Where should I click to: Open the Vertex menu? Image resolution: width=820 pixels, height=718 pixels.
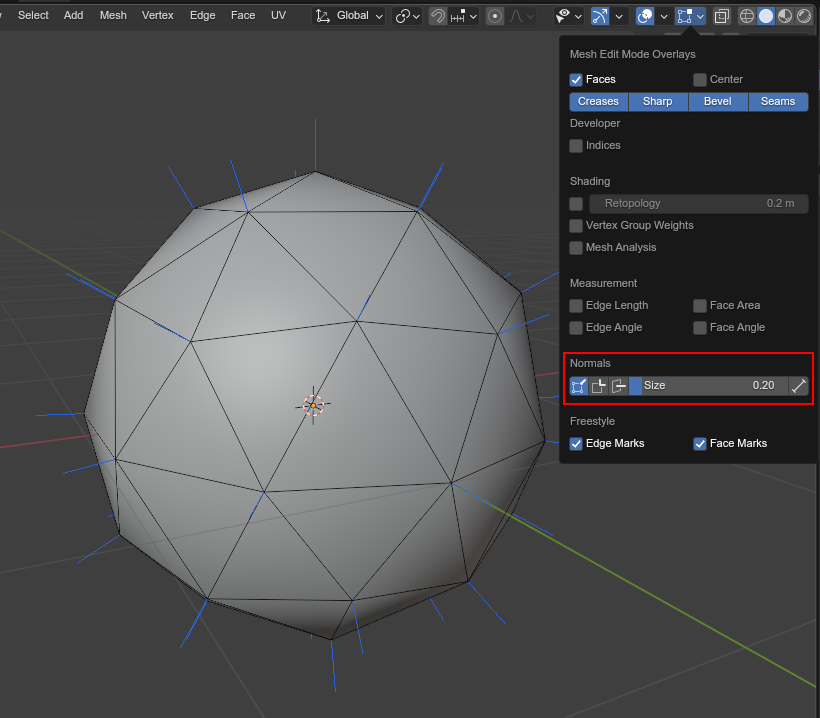pos(157,16)
